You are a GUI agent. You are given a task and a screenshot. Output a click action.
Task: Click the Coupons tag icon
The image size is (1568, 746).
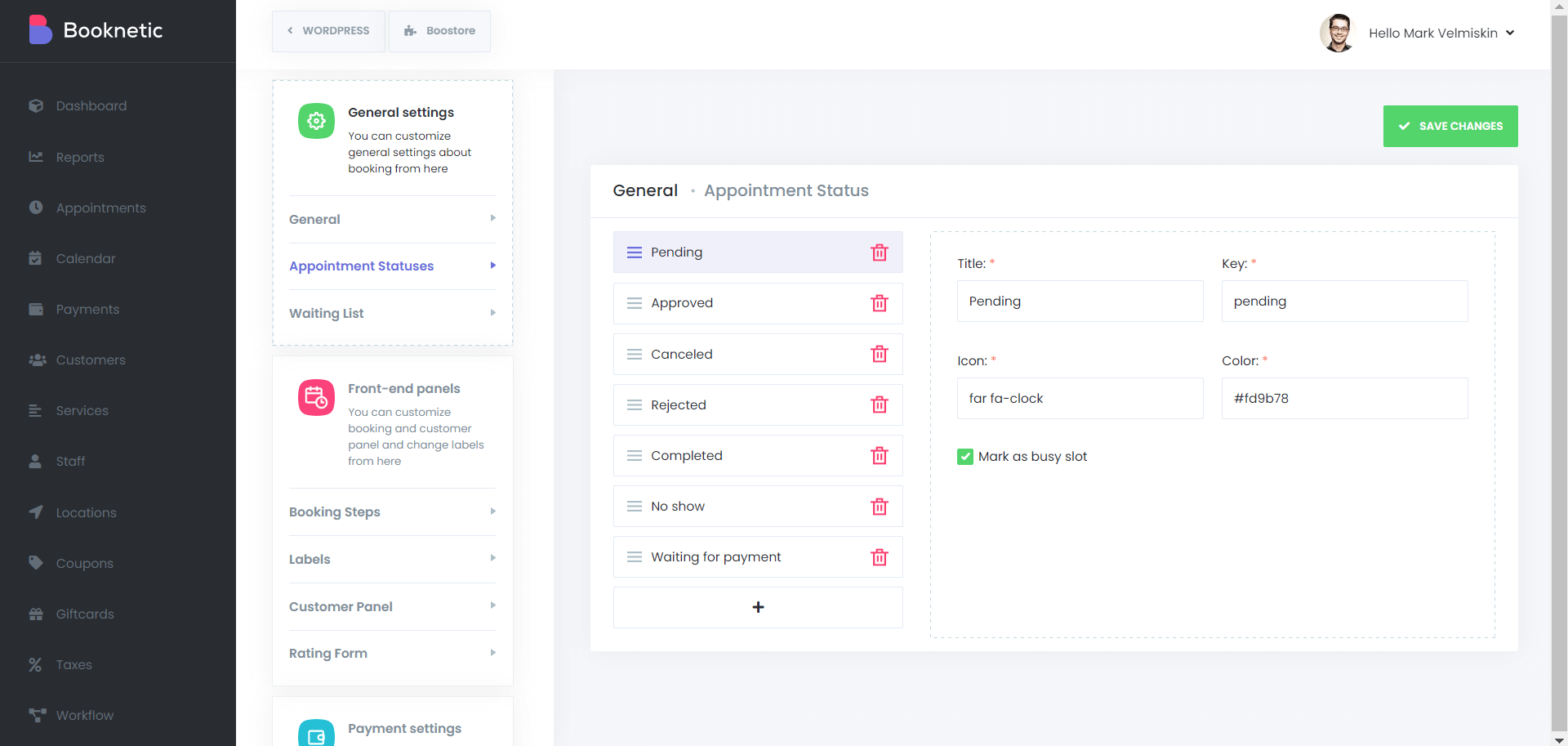click(x=35, y=563)
